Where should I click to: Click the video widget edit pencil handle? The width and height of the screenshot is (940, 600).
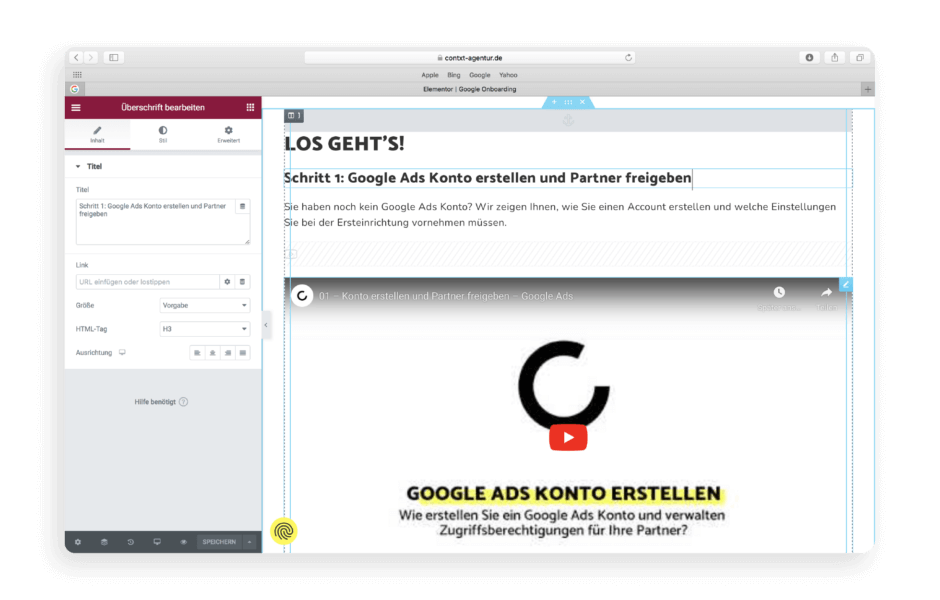click(x=846, y=285)
